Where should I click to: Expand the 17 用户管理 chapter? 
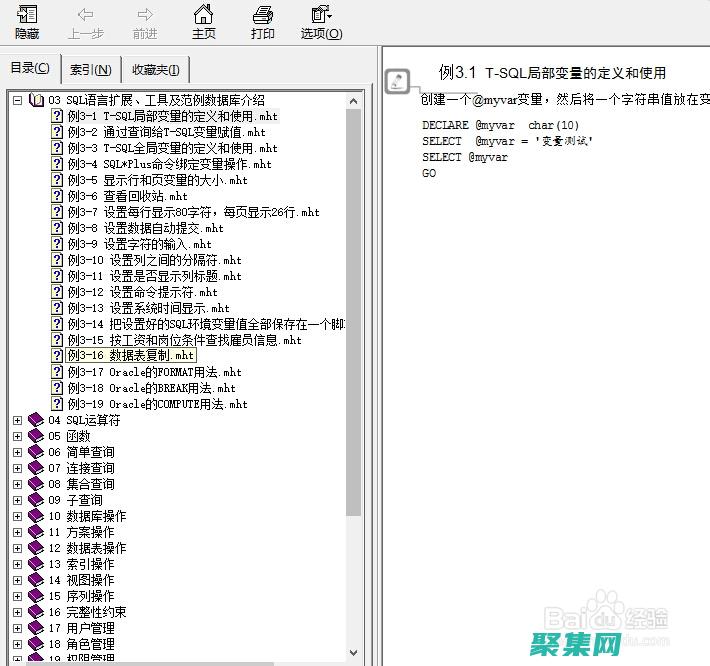coord(17,628)
